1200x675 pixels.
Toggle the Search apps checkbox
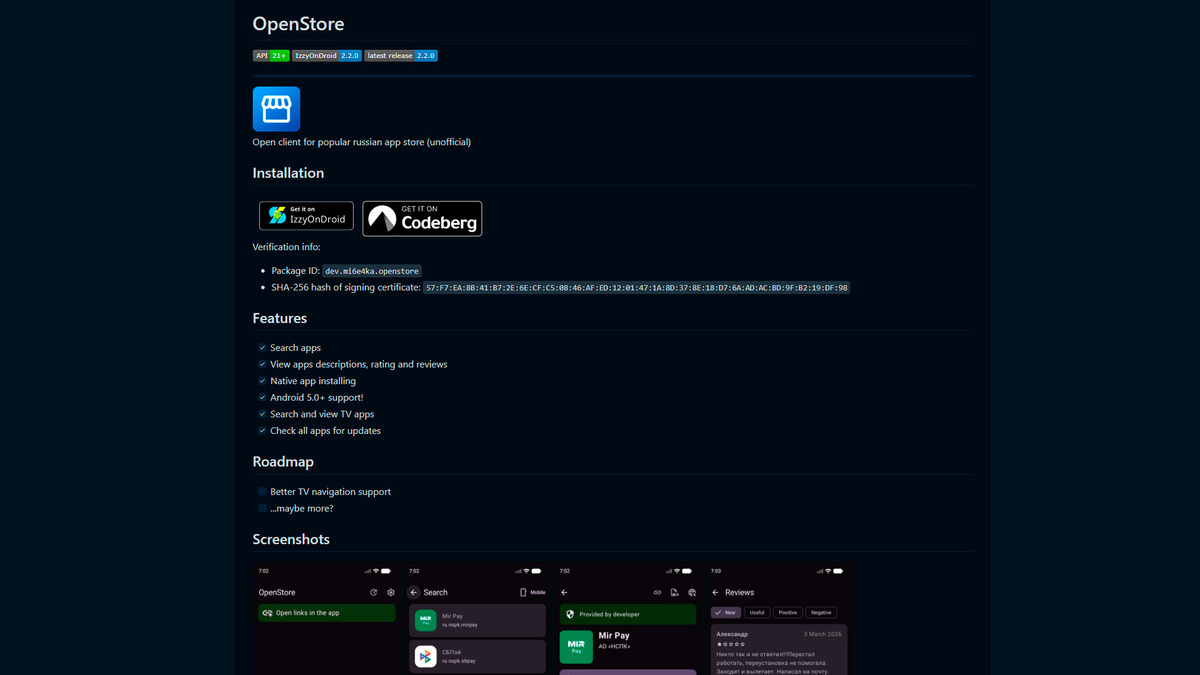(262, 348)
